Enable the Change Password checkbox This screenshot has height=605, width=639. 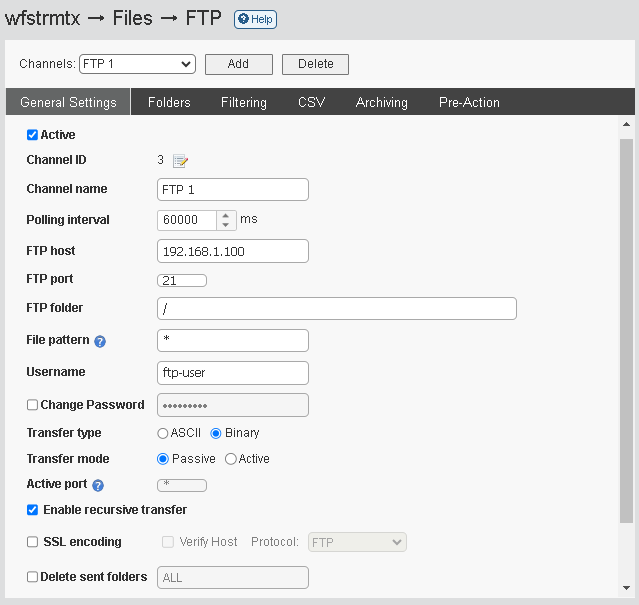coord(32,405)
